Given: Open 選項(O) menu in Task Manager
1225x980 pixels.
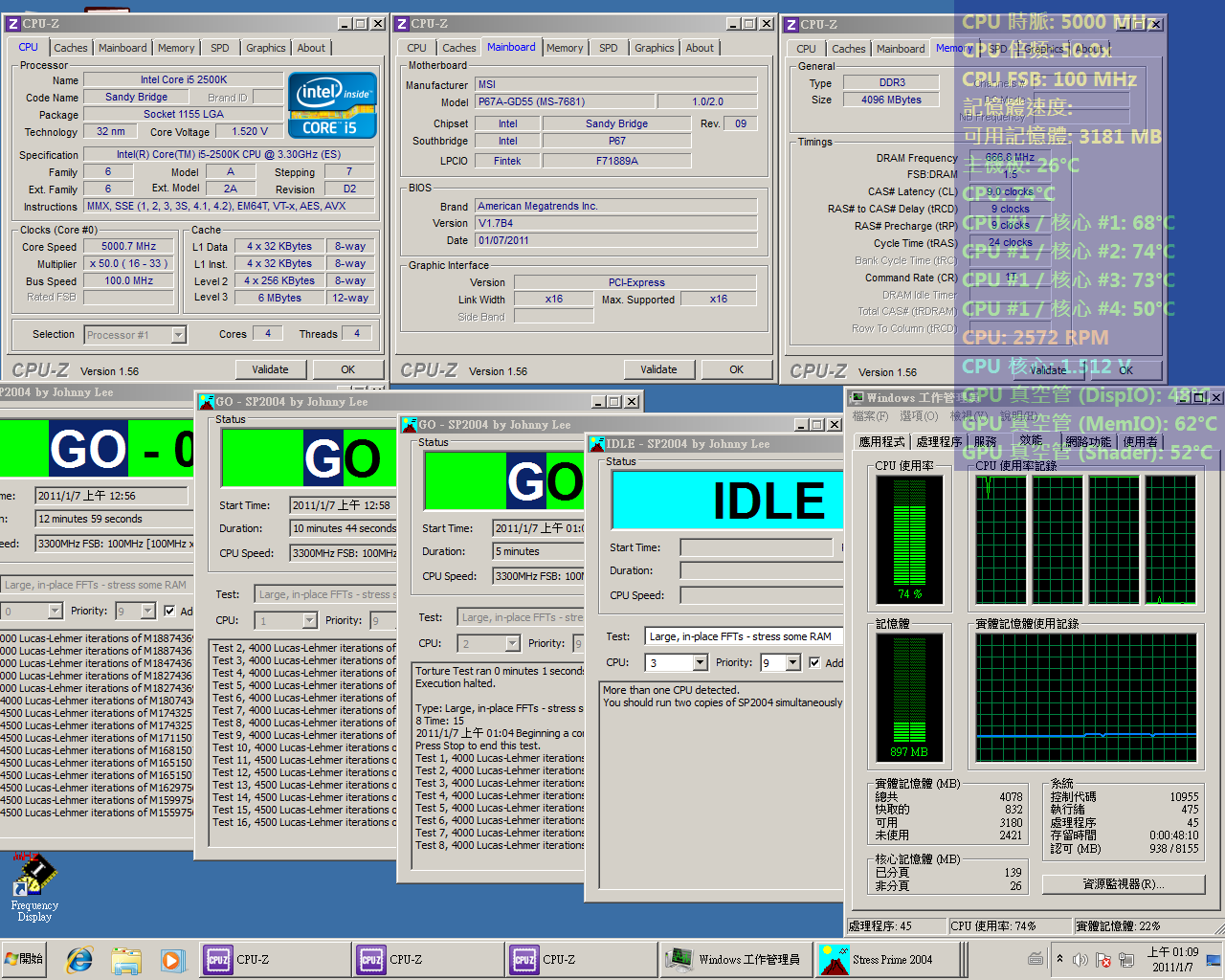Looking at the screenshot, I should (x=919, y=416).
